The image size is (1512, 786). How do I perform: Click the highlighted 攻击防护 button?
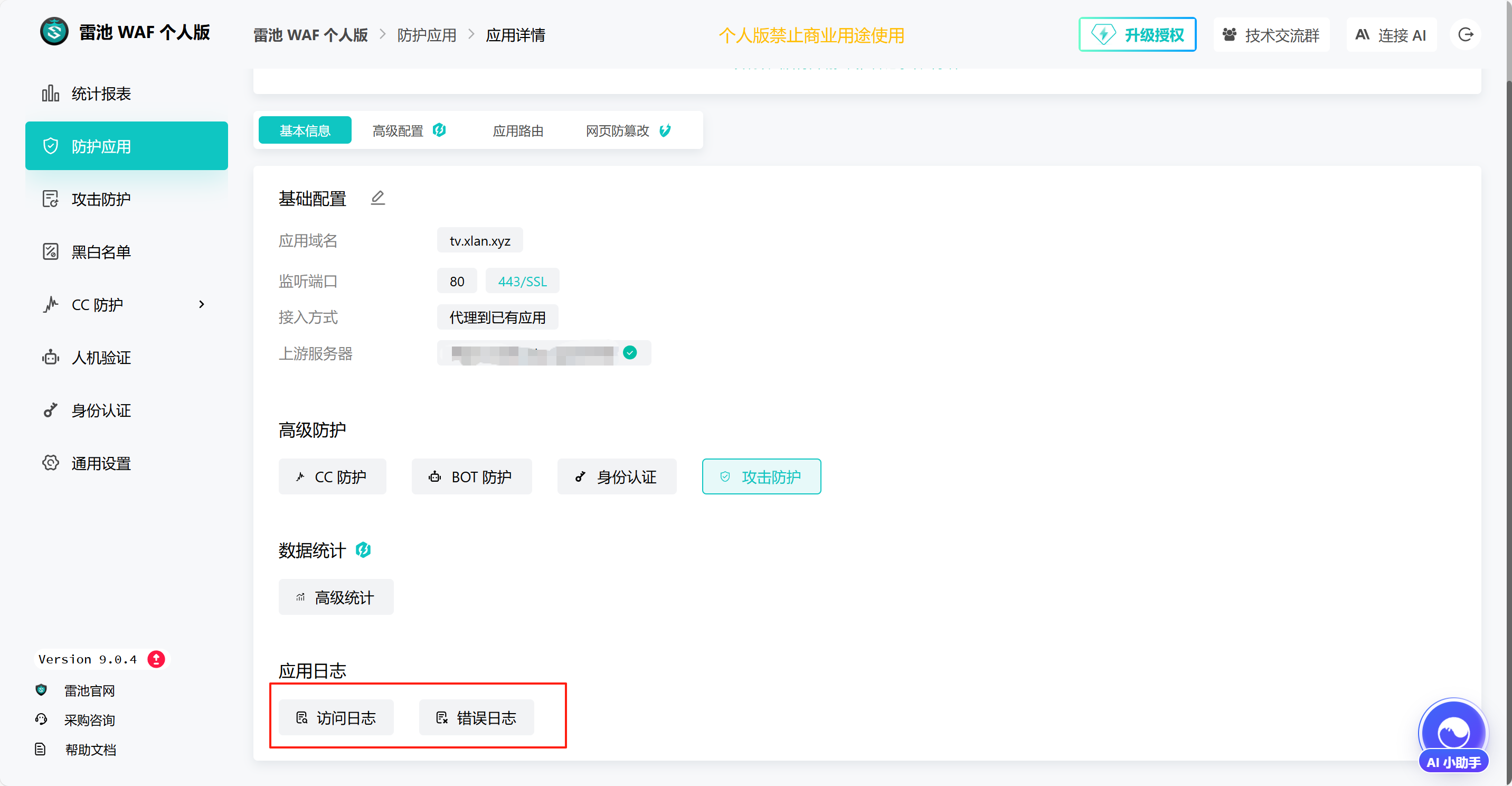pos(761,476)
